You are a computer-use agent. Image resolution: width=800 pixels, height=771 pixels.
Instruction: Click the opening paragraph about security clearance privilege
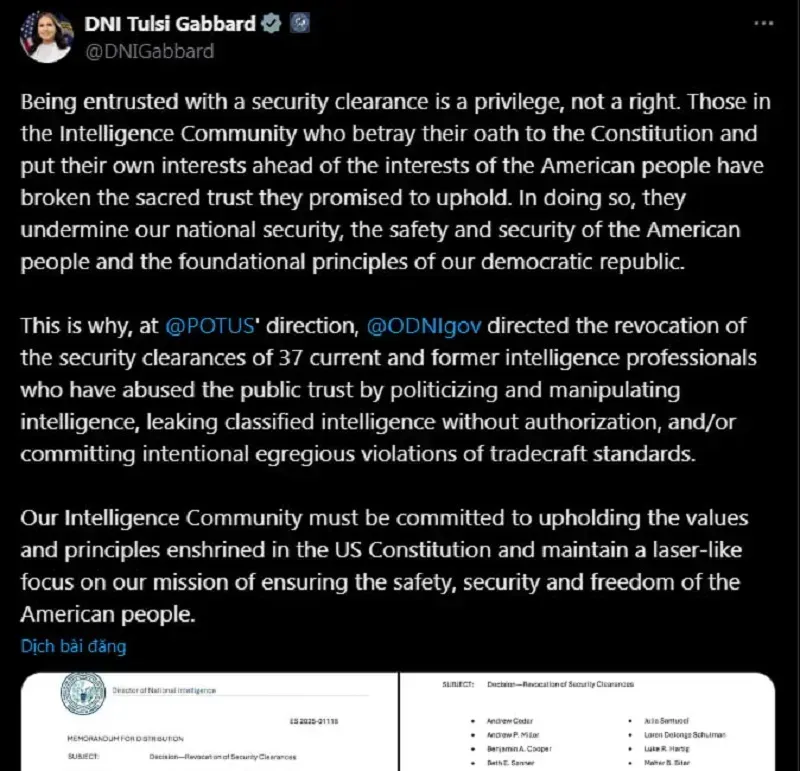[x=395, y=182]
